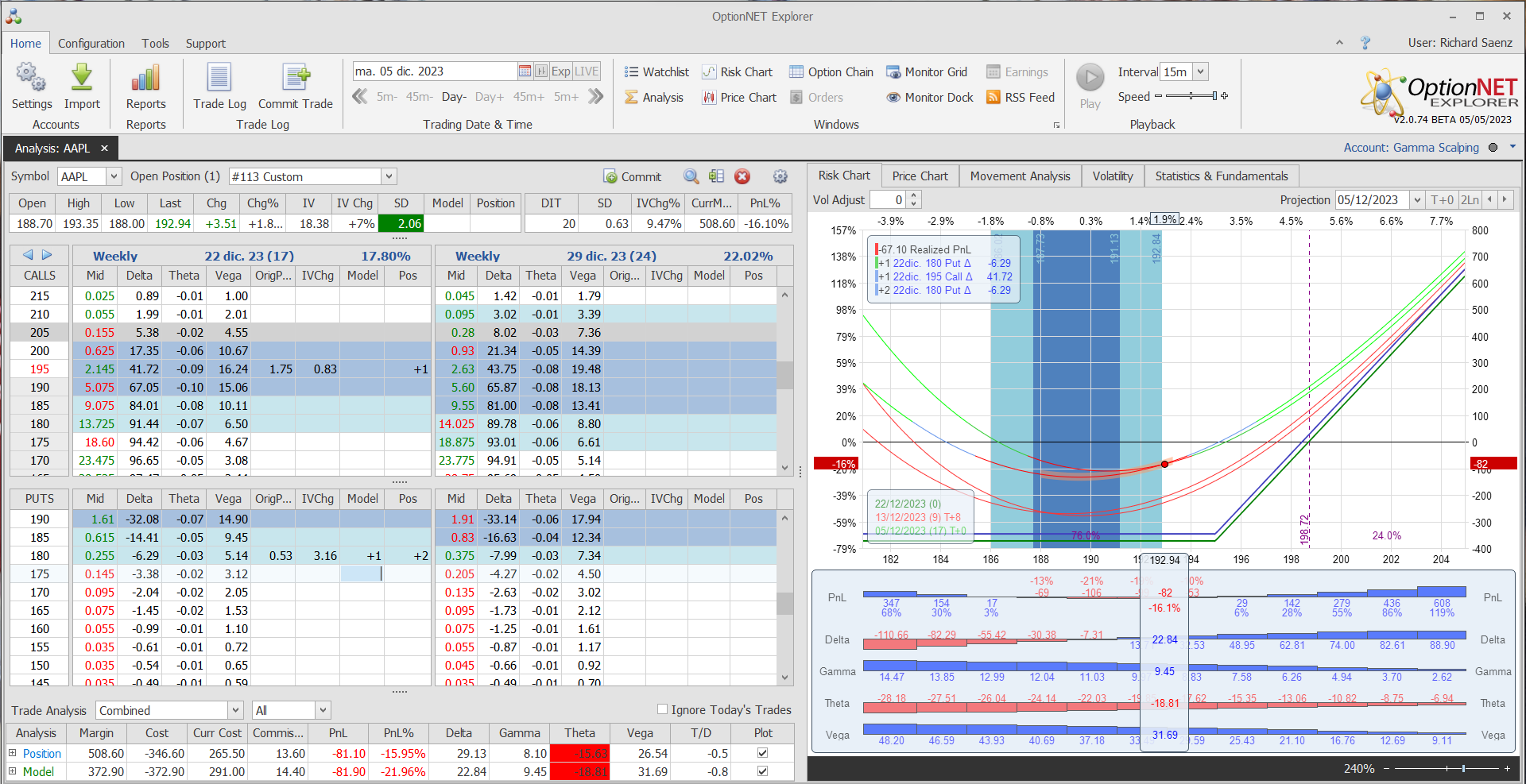Click the Commit Trade ribbon icon

click(x=296, y=77)
